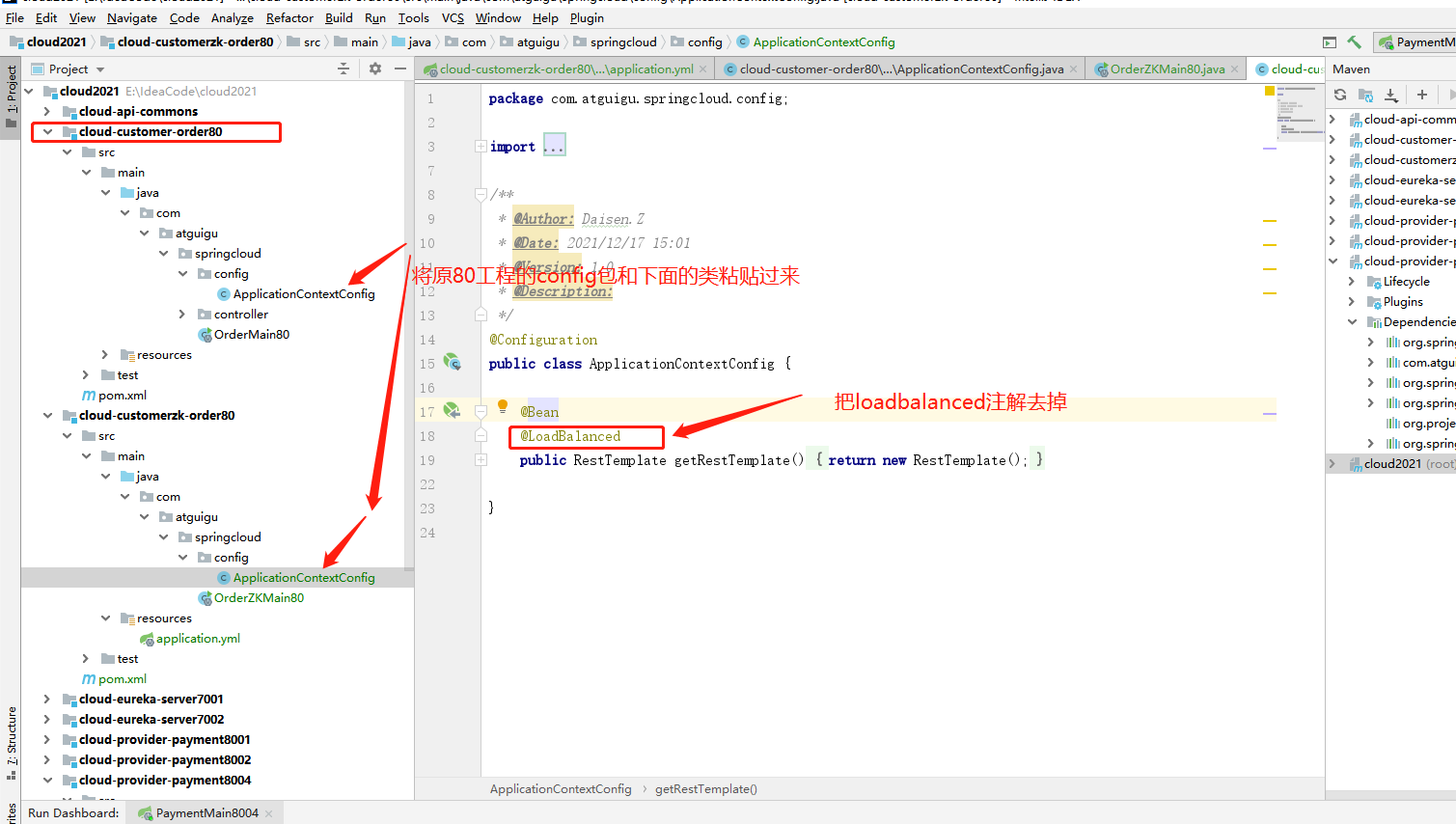
Task: Switch to OrderZKMain80.java tab
Action: [x=1168, y=69]
